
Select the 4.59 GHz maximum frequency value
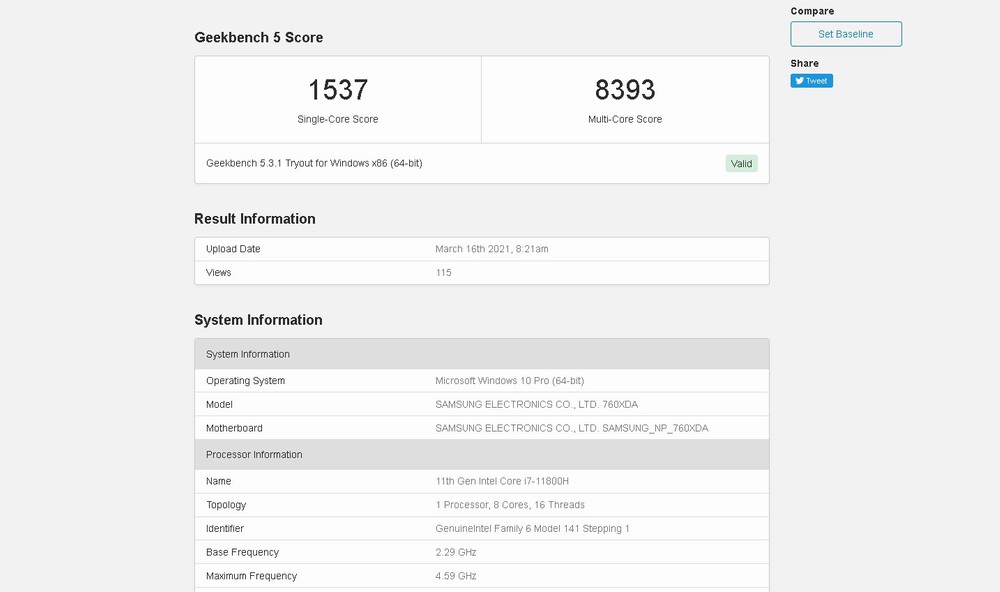pyautogui.click(x=455, y=575)
